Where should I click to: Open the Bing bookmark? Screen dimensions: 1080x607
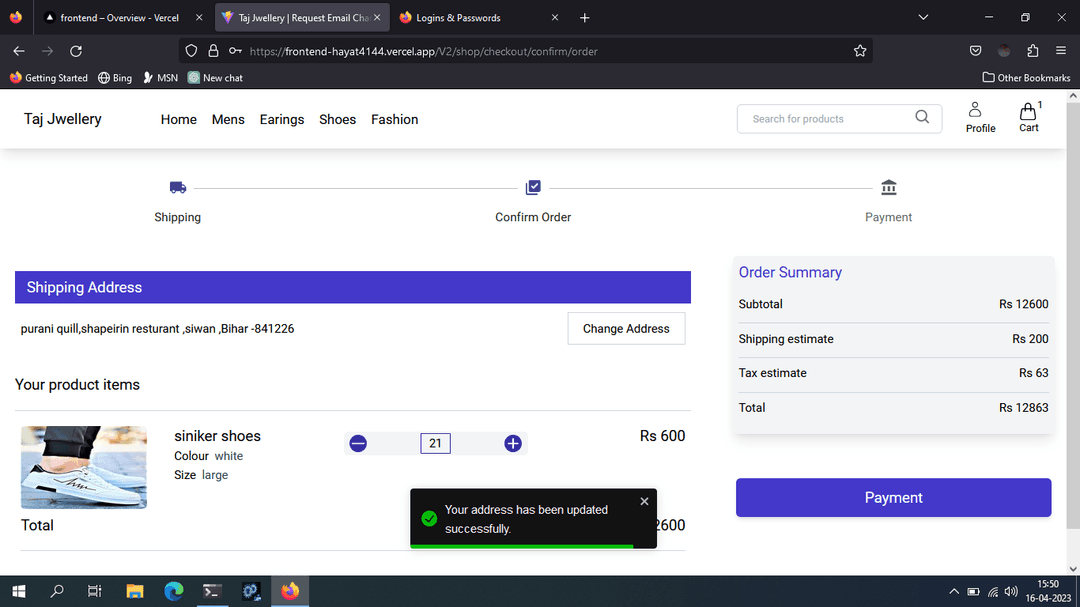[x=114, y=78]
